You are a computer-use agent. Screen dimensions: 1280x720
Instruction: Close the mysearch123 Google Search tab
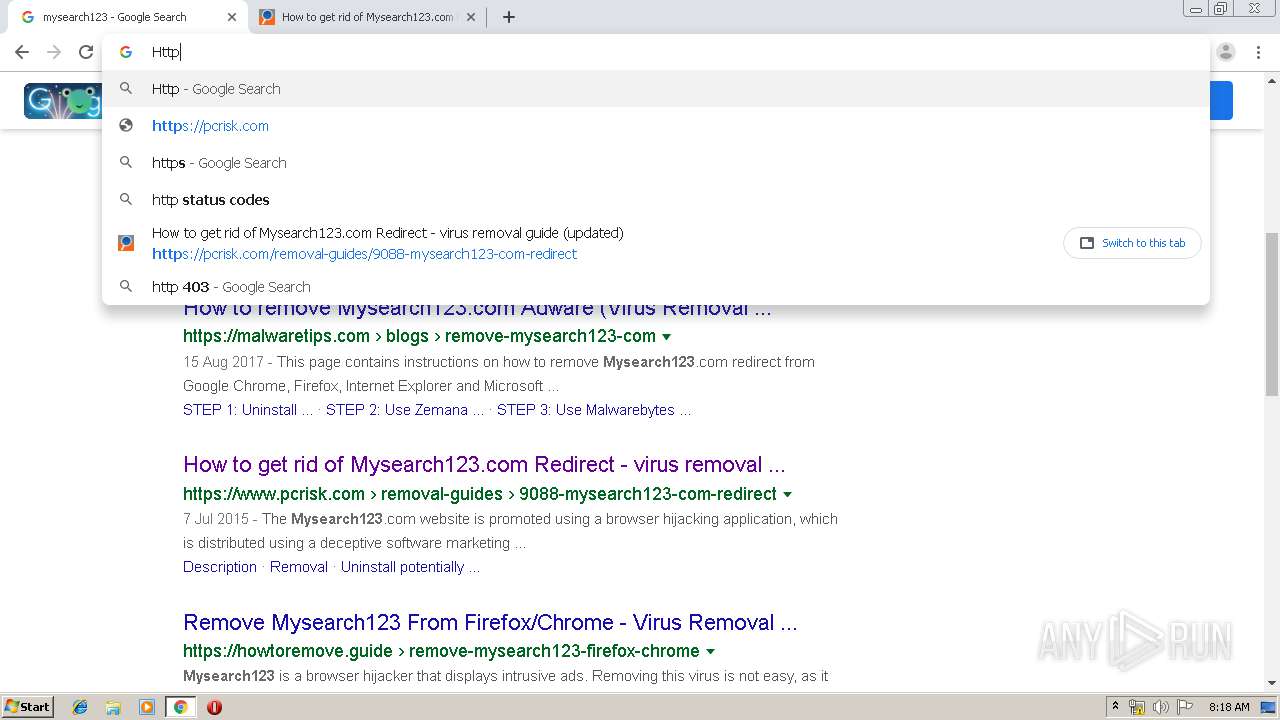[x=232, y=17]
